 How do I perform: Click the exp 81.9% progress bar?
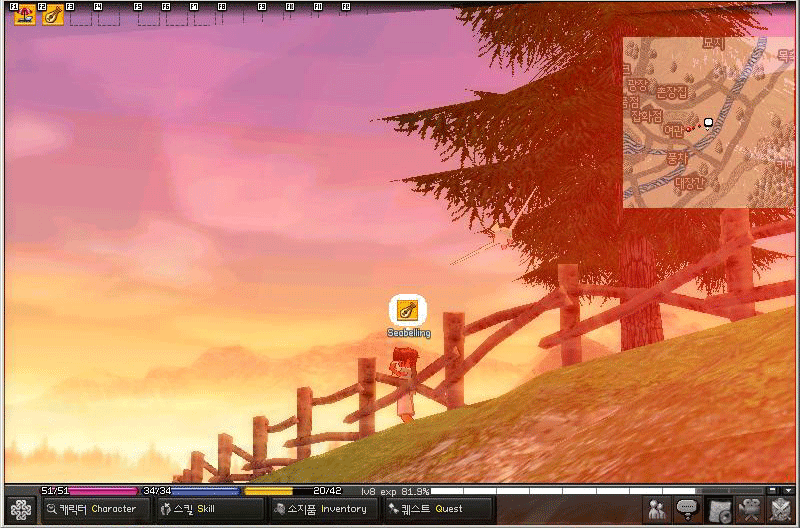click(597, 491)
